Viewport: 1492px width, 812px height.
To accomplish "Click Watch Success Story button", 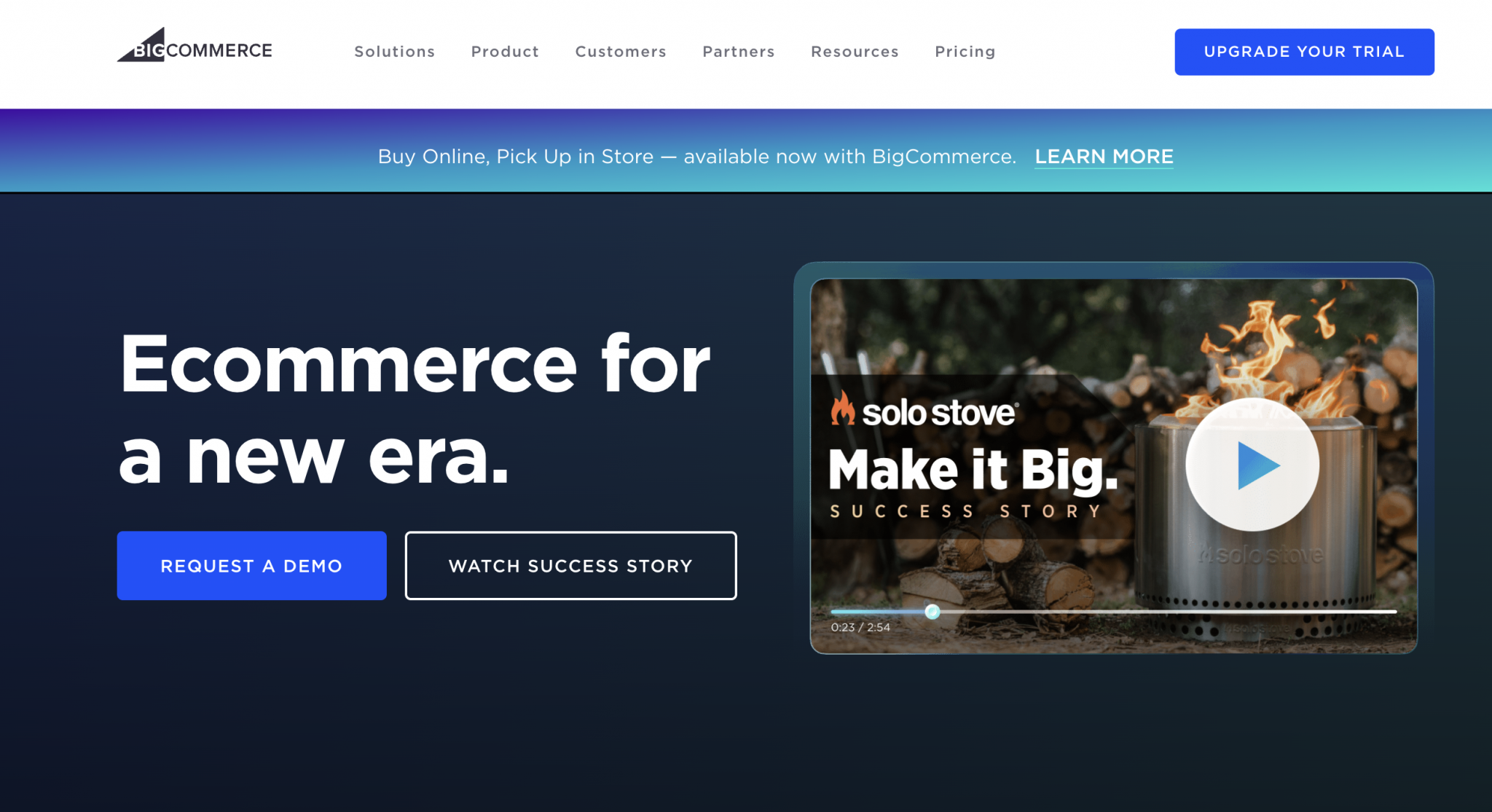I will pos(570,566).
